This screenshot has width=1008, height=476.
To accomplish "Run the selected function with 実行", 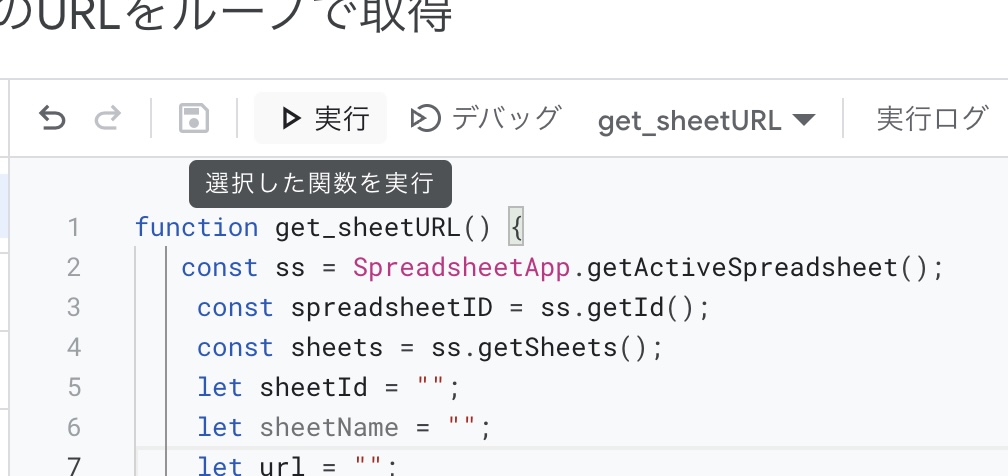I will pyautogui.click(x=326, y=120).
